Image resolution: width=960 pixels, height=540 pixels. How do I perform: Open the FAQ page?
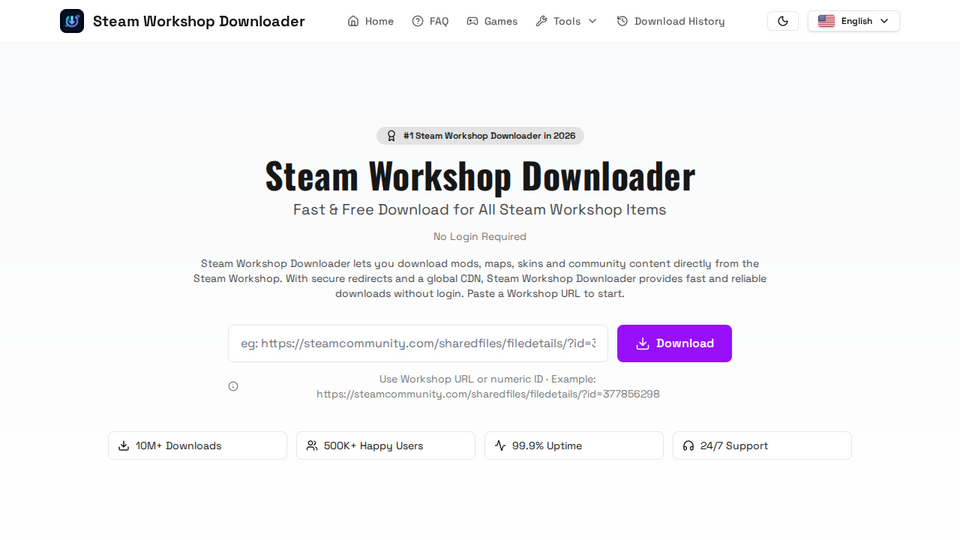pos(430,21)
